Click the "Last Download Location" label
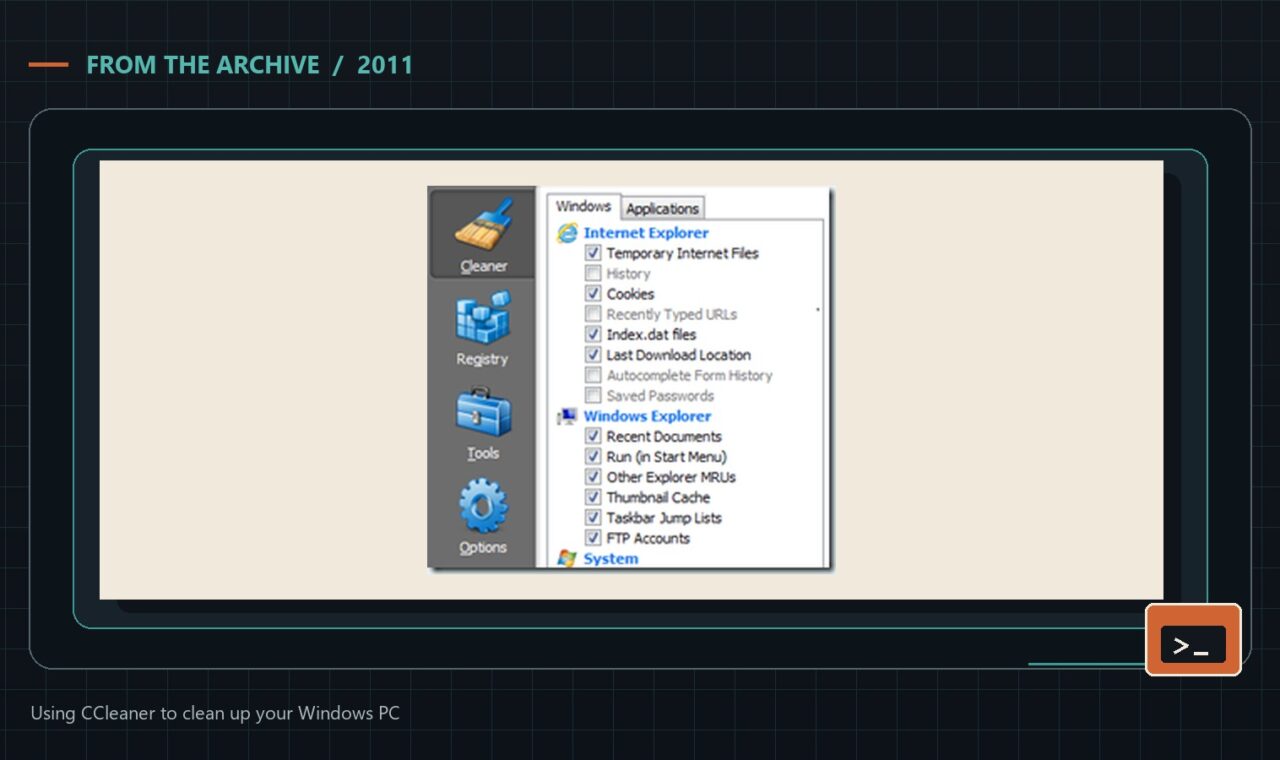The height and width of the screenshot is (760, 1280). click(679, 355)
